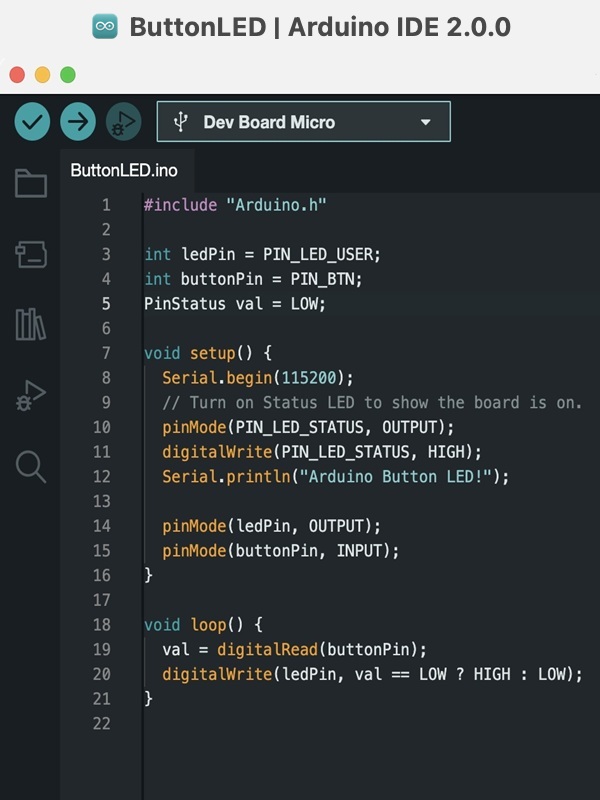Click pinMode(ledPin, OUTPUT) line
The height and width of the screenshot is (800, 600).
[271, 526]
